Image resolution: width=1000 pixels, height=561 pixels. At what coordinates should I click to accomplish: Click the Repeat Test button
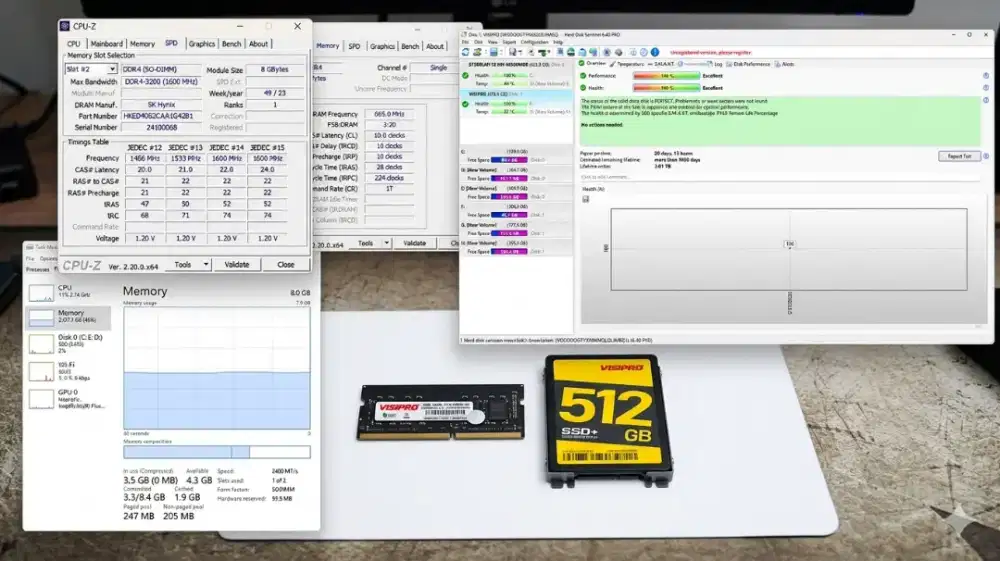pyautogui.click(x=959, y=156)
